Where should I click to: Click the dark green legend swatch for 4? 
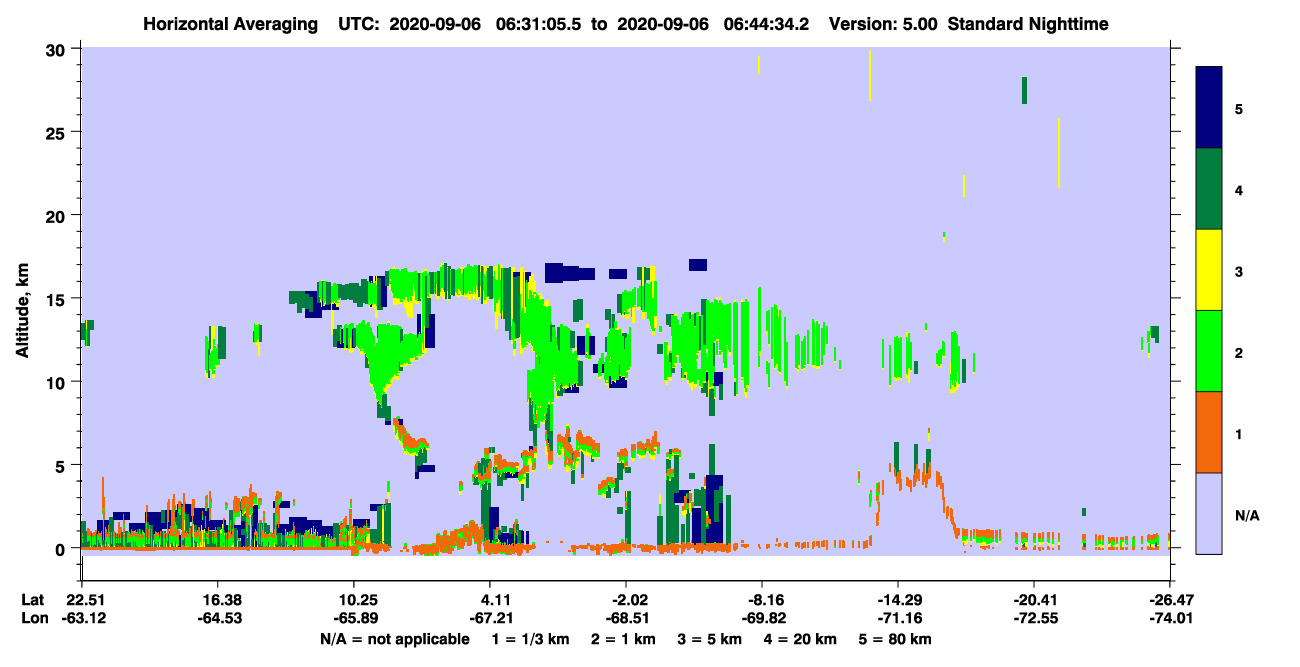(x=1209, y=189)
